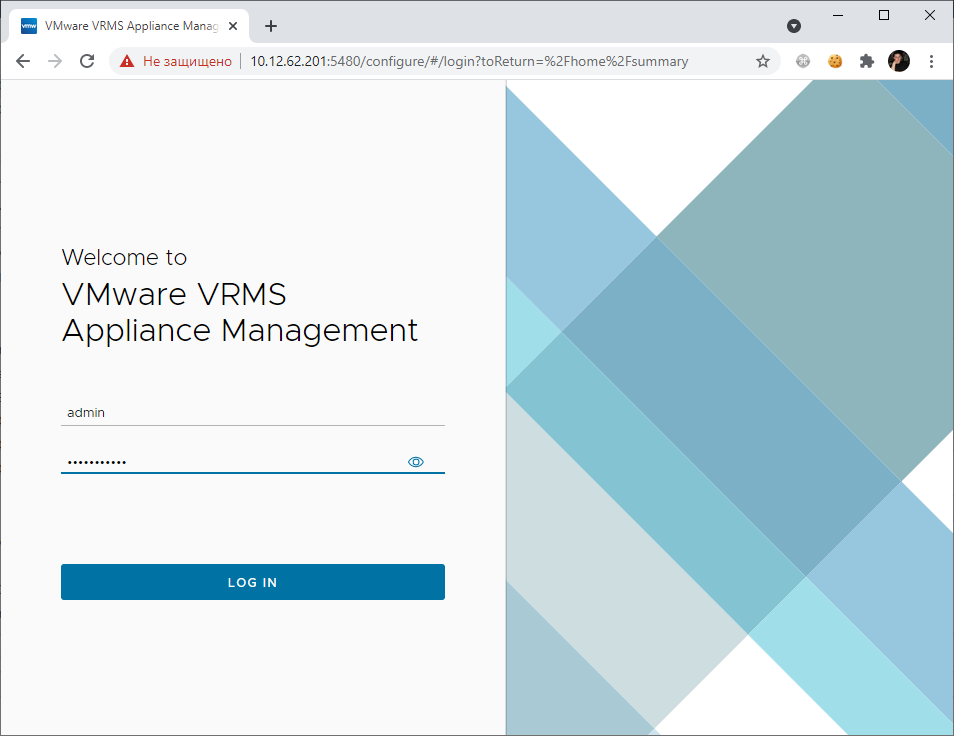This screenshot has height=736, width=954.
Task: Select the URL in the address bar
Action: coord(469,61)
